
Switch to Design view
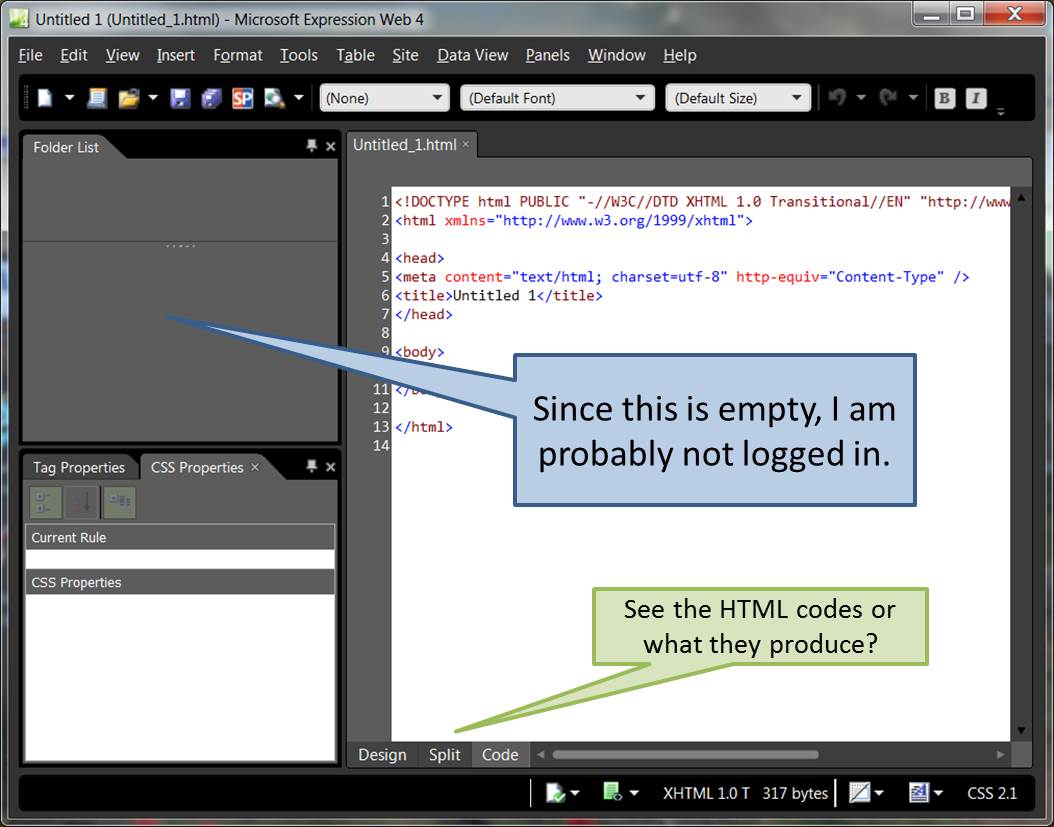click(382, 755)
